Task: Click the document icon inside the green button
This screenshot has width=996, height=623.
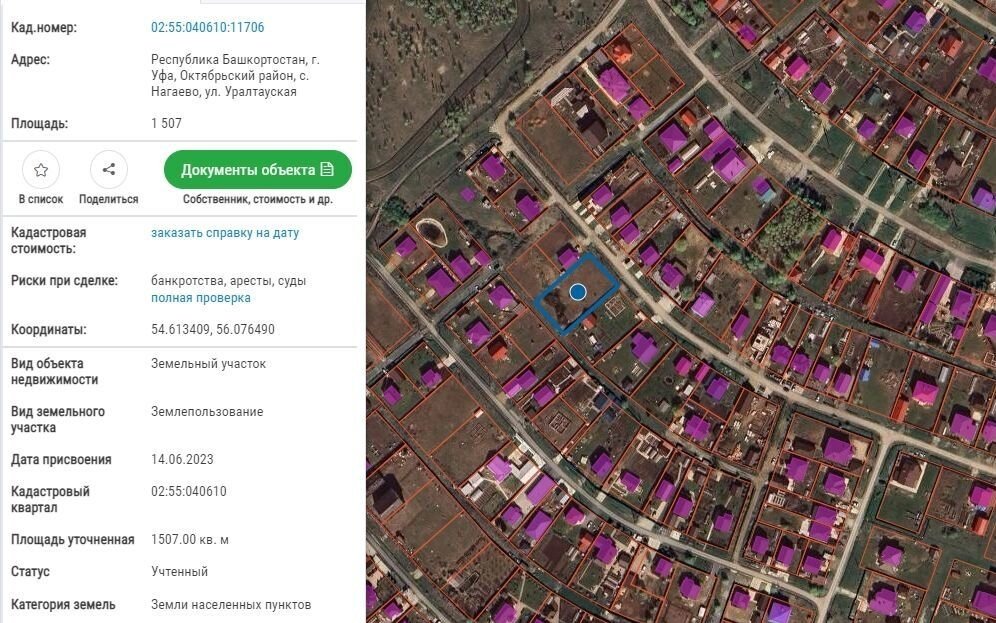Action: click(x=327, y=170)
